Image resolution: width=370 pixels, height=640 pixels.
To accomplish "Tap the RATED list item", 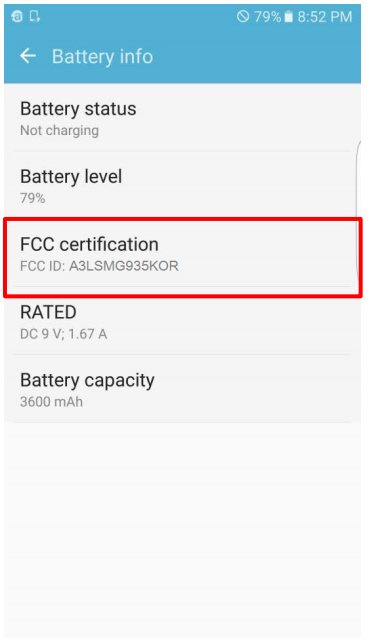I will (182, 321).
